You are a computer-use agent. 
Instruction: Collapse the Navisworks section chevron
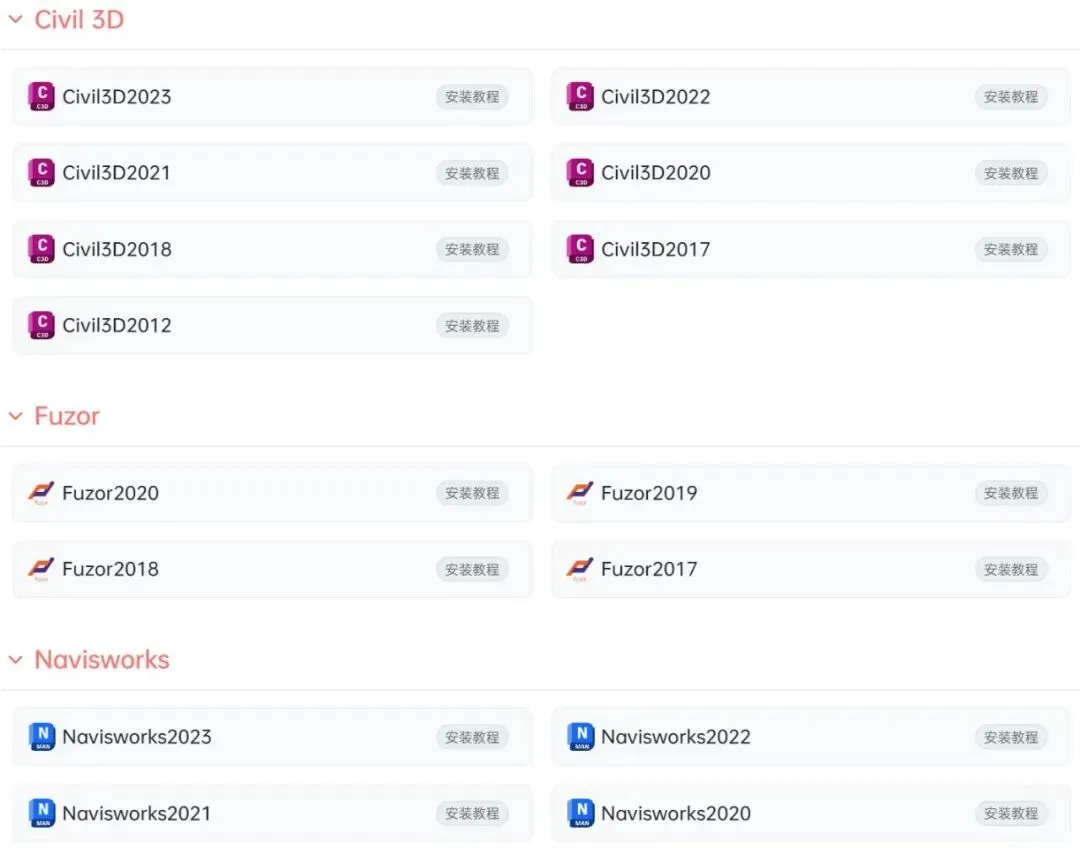15,660
